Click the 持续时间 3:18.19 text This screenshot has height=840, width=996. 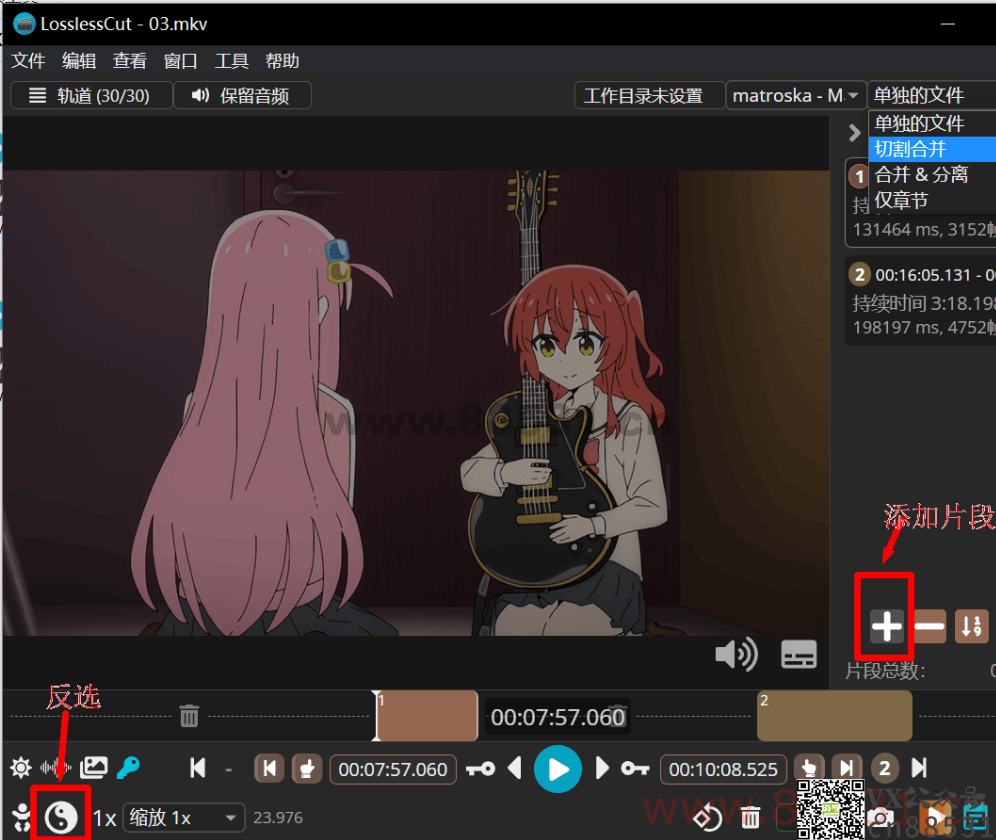click(924, 303)
